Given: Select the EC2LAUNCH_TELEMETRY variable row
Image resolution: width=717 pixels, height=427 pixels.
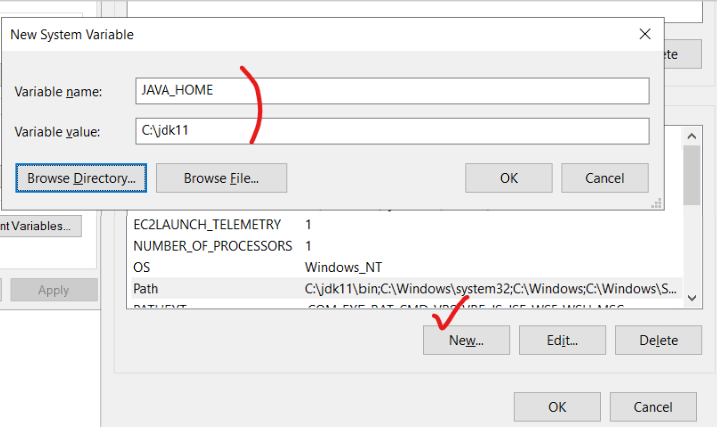Looking at the screenshot, I should tap(406, 224).
